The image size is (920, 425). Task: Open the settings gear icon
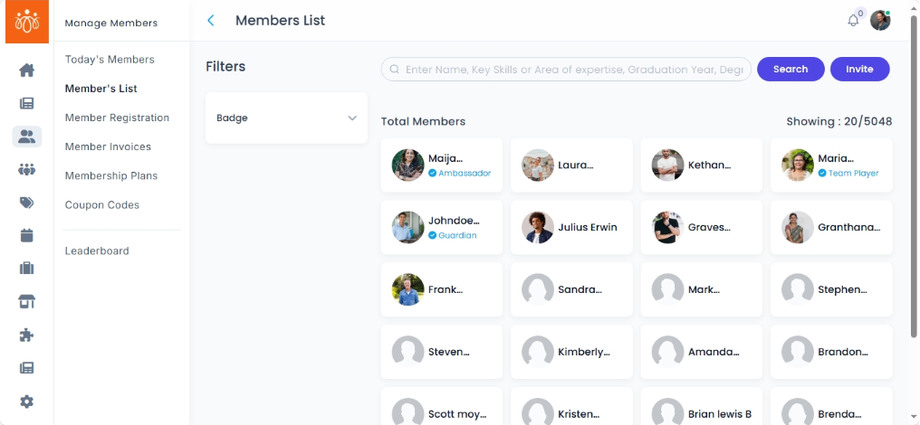(27, 401)
